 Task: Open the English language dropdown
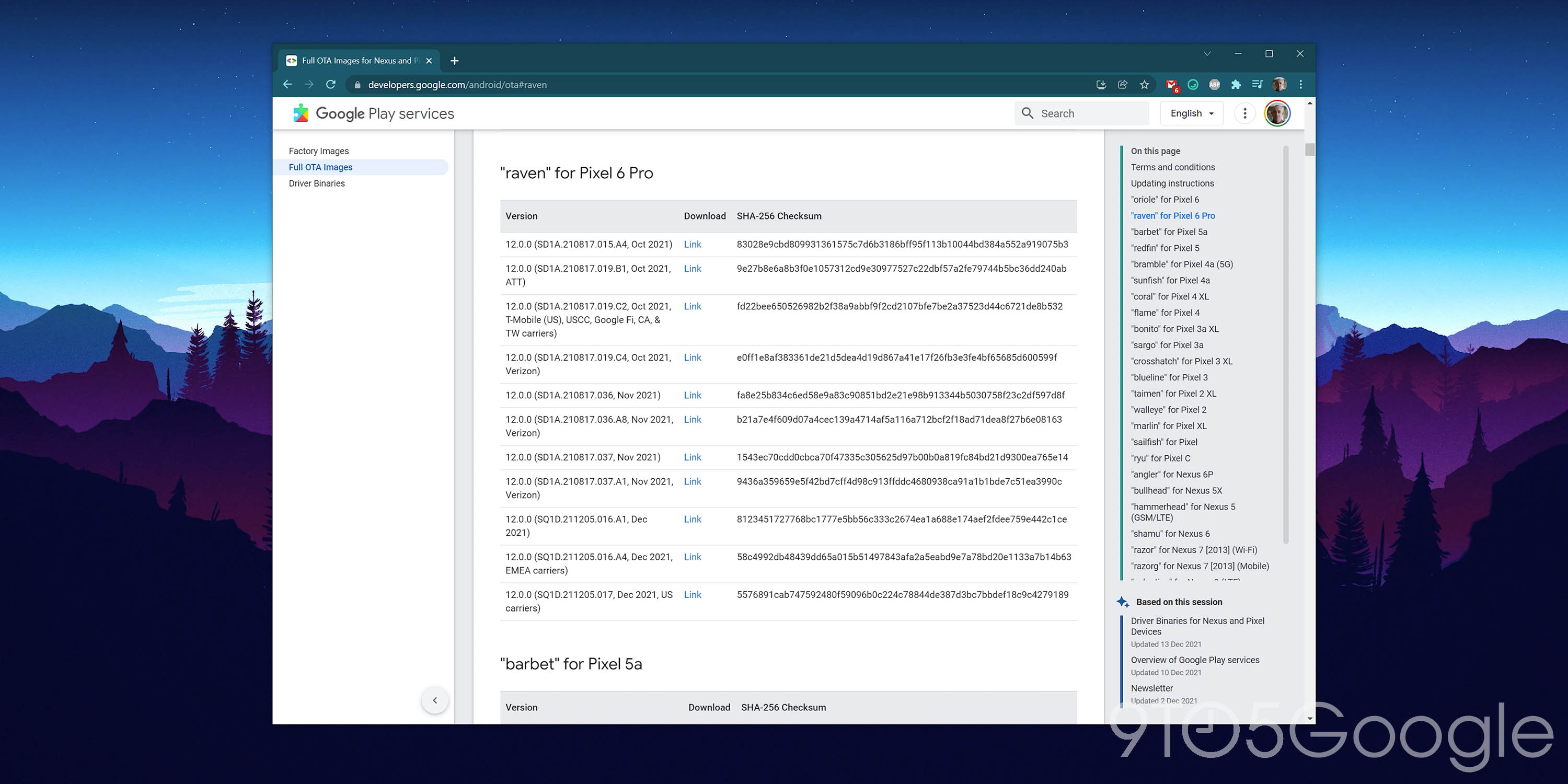(1191, 113)
